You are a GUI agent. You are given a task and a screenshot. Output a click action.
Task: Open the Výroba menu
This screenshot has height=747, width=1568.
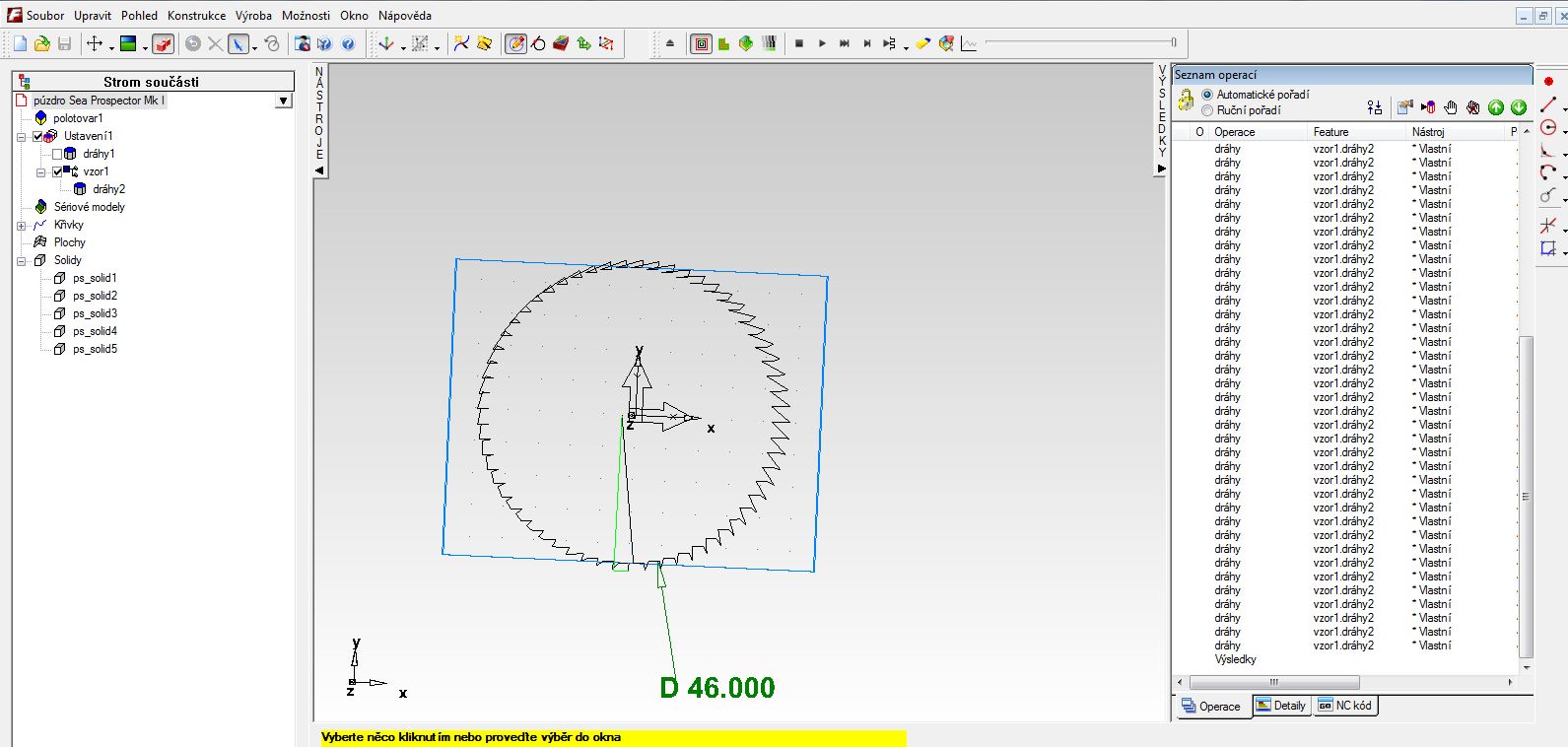(253, 16)
